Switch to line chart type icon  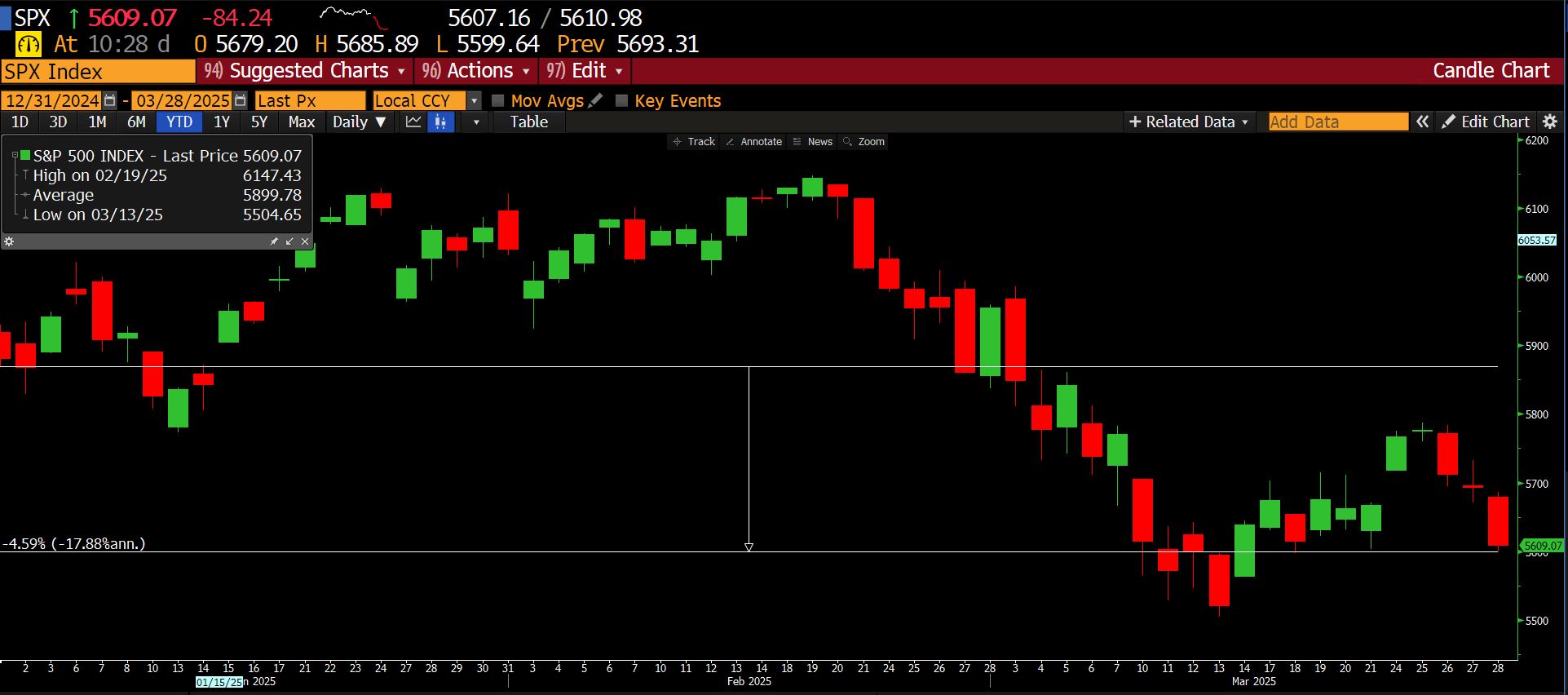413,122
